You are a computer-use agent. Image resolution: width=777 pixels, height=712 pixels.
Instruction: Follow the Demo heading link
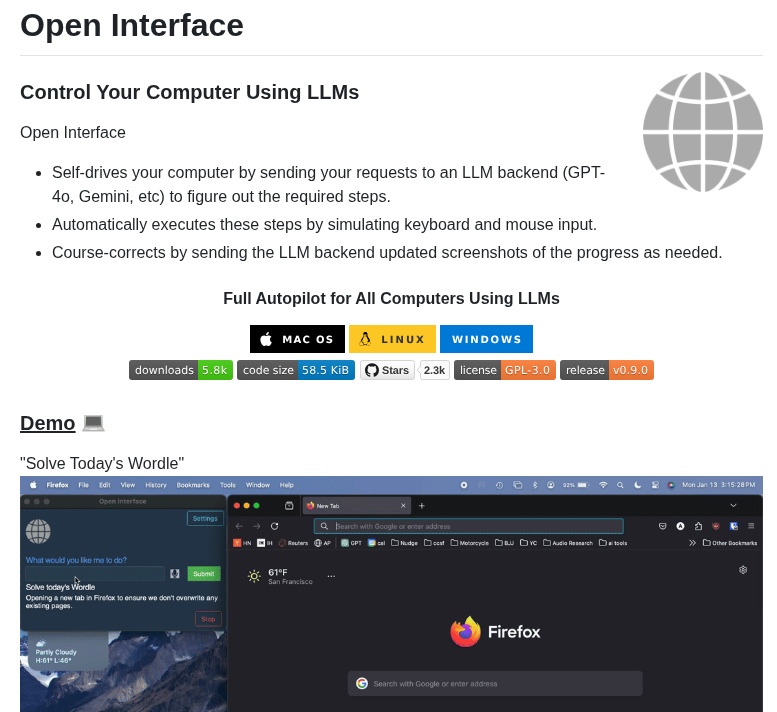(x=48, y=423)
